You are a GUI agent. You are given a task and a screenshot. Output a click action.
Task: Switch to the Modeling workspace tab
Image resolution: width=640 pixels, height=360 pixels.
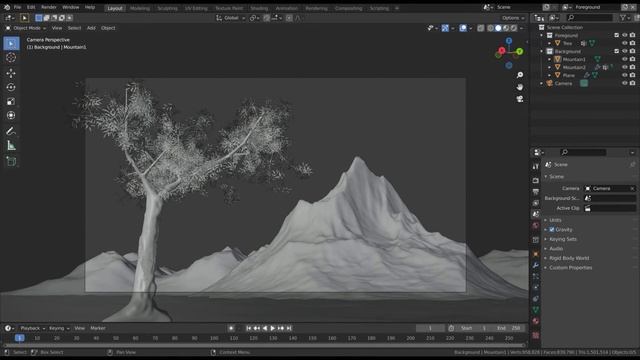pos(140,8)
